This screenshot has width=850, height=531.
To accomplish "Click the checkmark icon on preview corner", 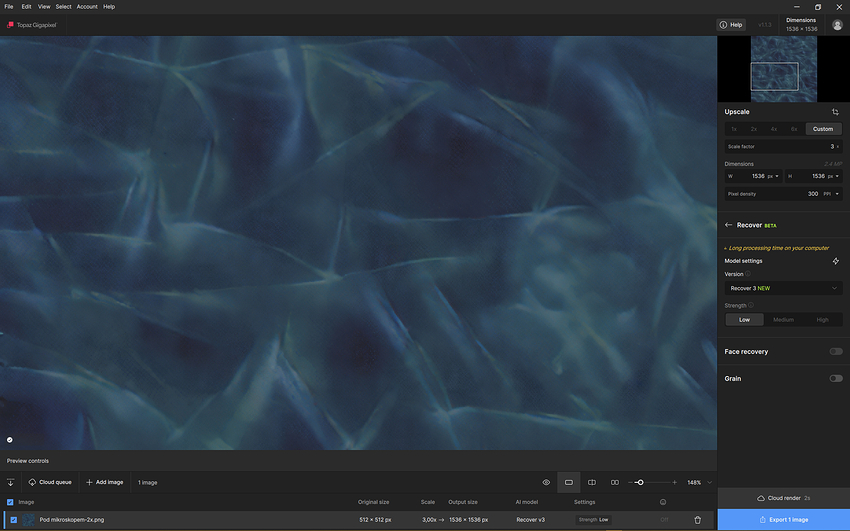I will click(10, 440).
